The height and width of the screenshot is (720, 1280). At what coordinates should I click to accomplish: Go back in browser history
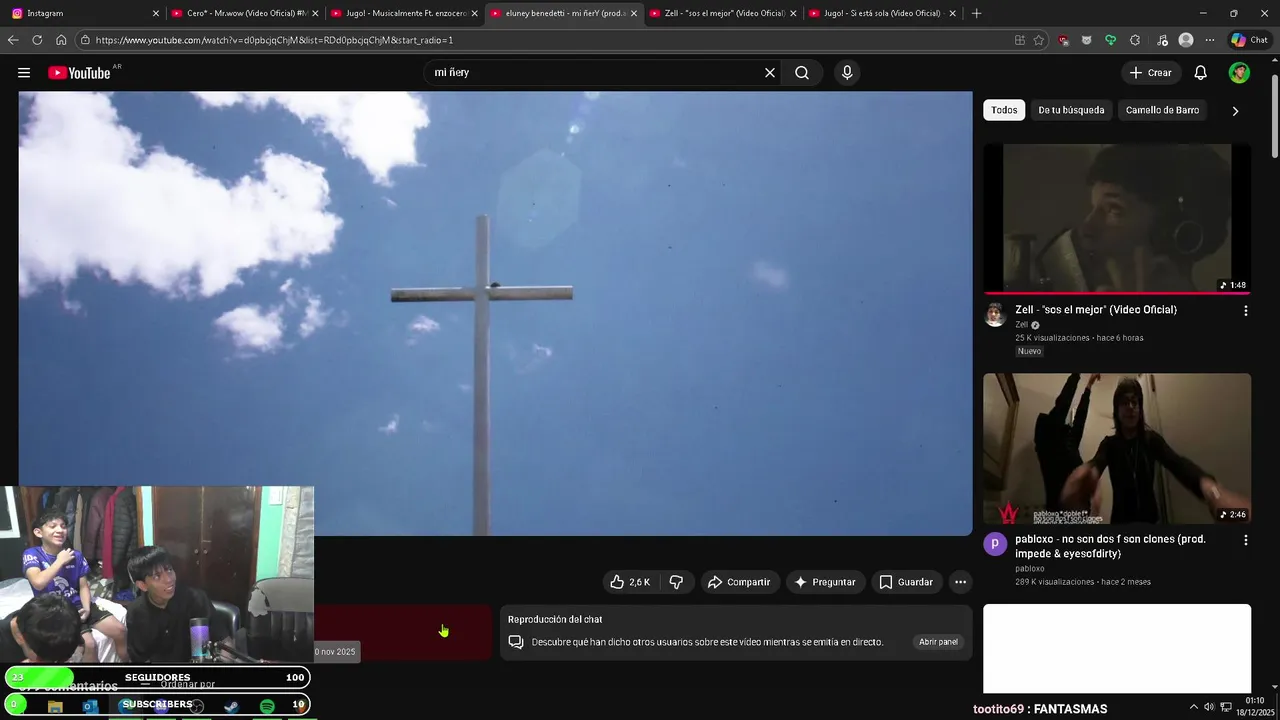click(x=13, y=40)
